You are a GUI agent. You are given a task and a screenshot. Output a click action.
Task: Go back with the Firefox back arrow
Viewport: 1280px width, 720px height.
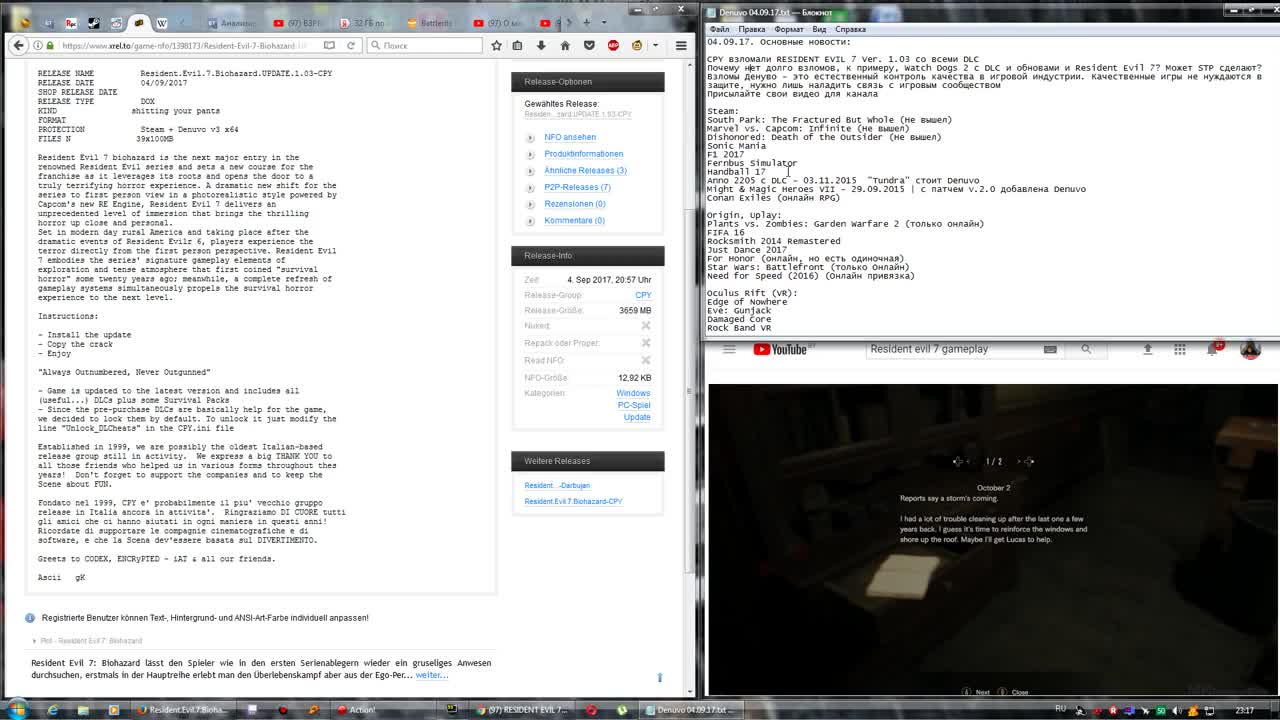[x=19, y=45]
